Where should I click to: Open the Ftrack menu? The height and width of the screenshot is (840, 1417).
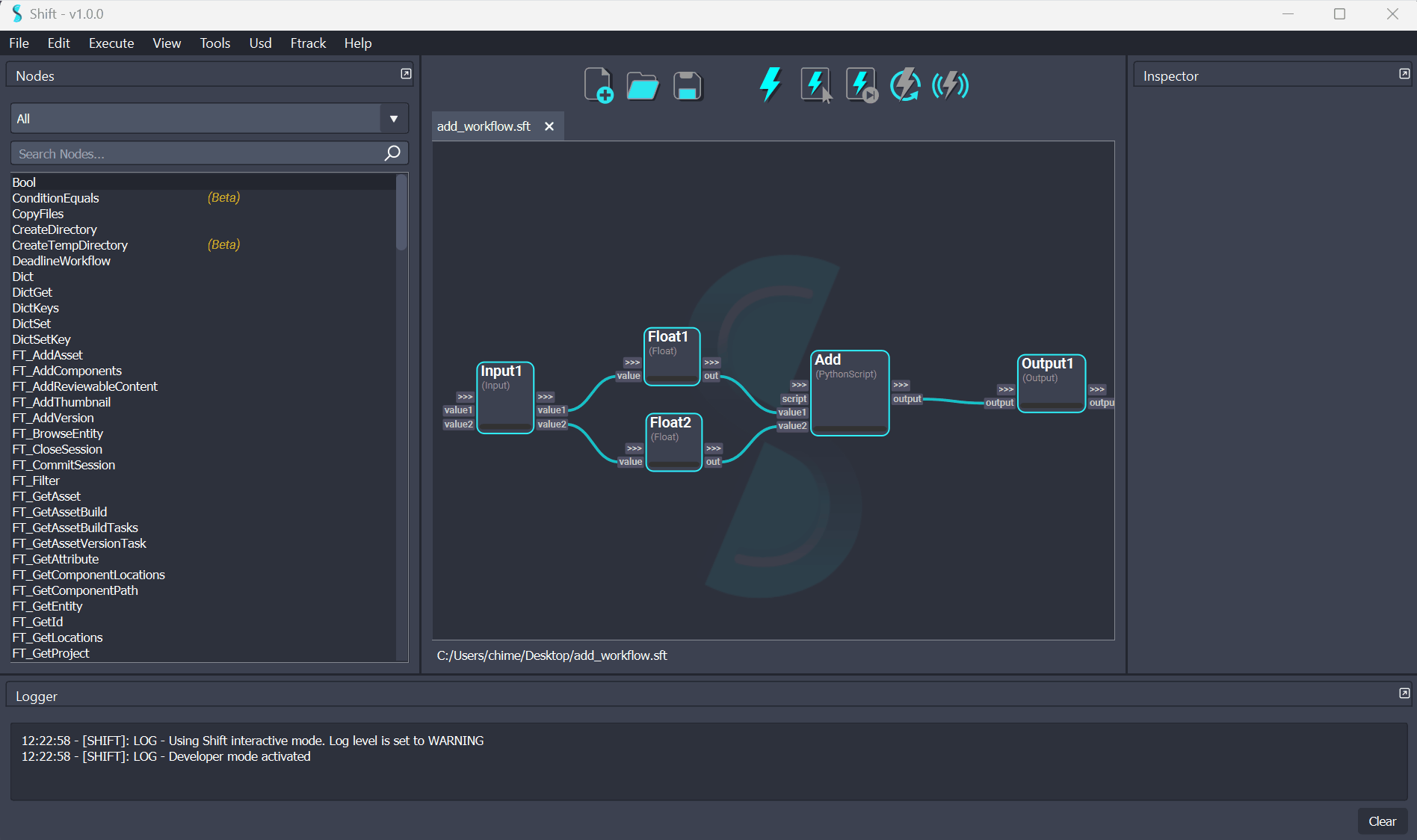tap(308, 43)
